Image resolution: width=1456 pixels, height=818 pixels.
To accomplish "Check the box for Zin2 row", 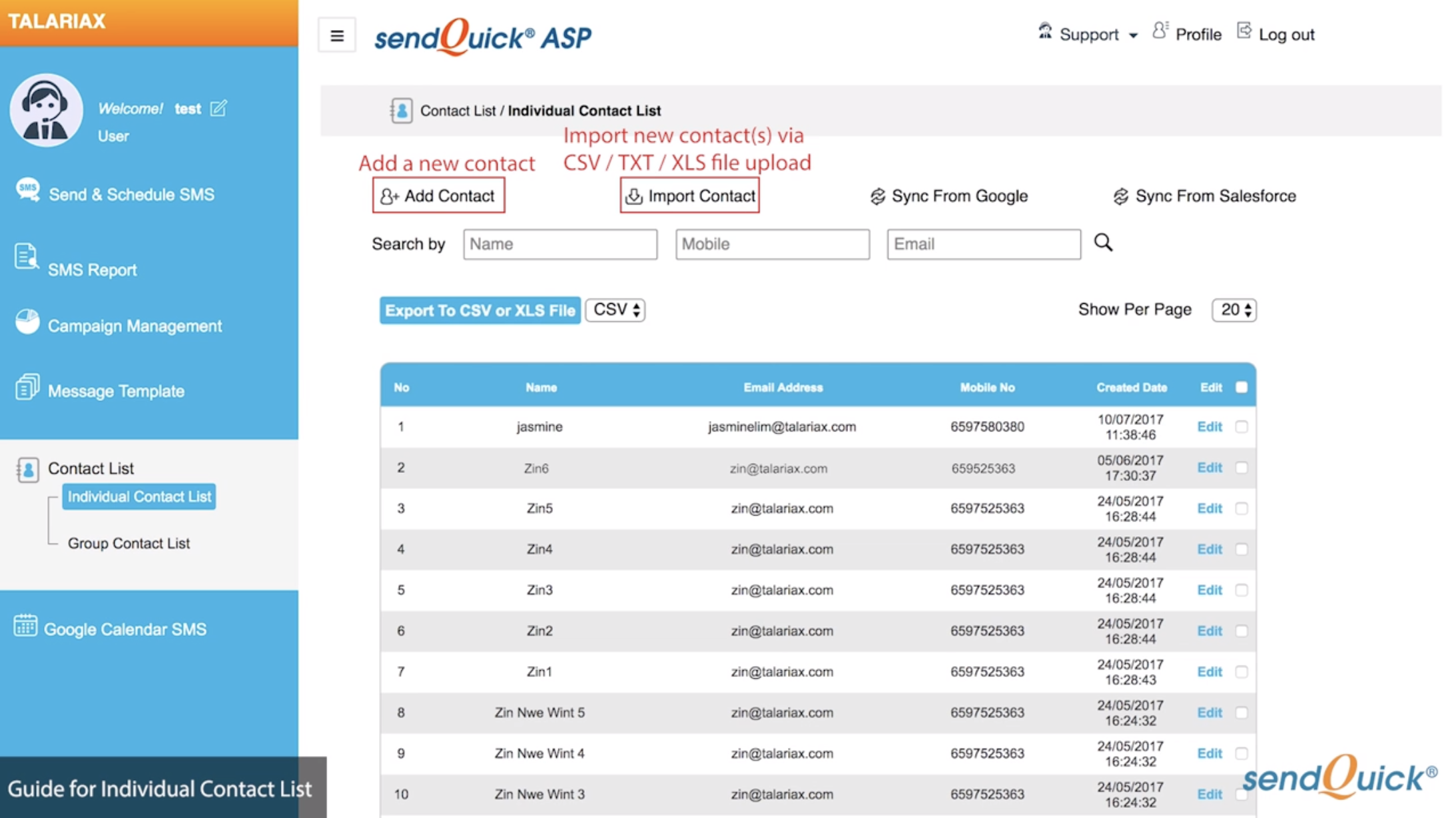I will point(1242,630).
